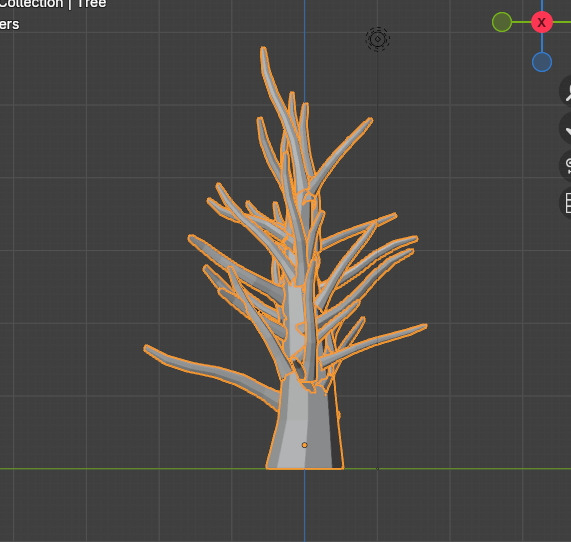Snap view to the green negative Y axis circle
The image size is (571, 542).
pos(502,22)
